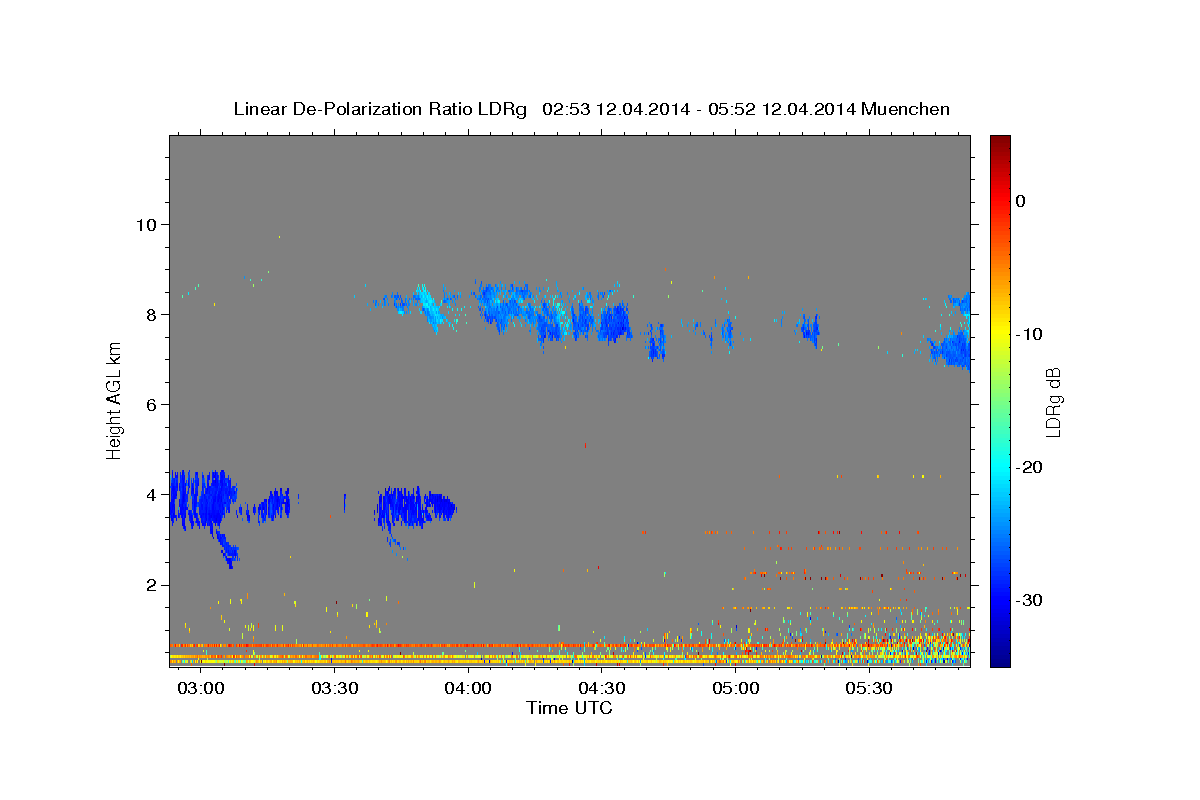Click the dark red top of the colorbar
The width and height of the screenshot is (1200, 800).
(1000, 142)
